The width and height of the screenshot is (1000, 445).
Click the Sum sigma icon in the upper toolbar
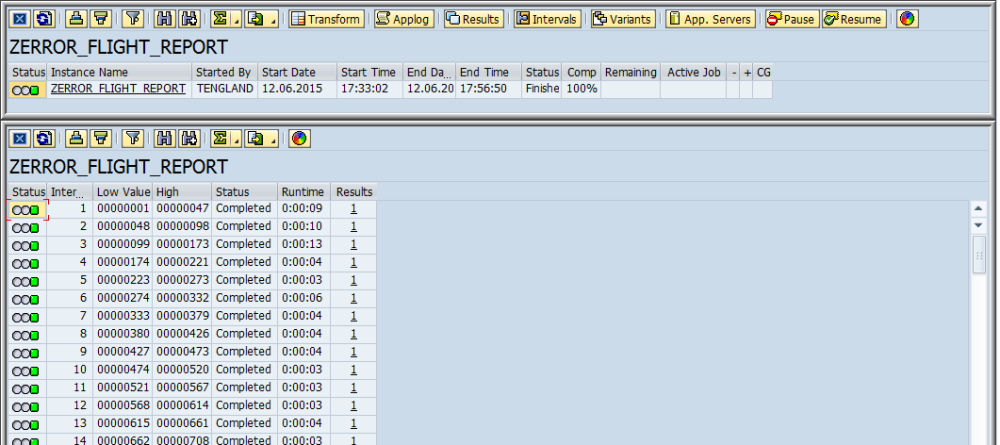click(x=221, y=19)
